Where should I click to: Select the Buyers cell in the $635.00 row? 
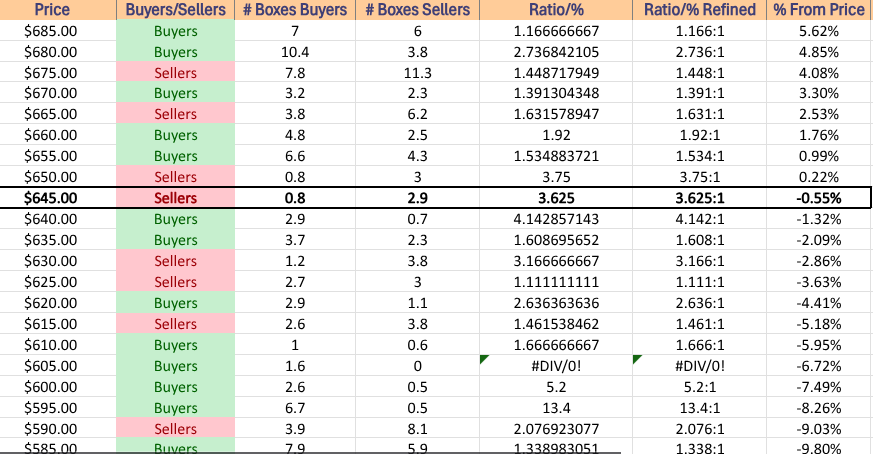[x=175, y=240]
